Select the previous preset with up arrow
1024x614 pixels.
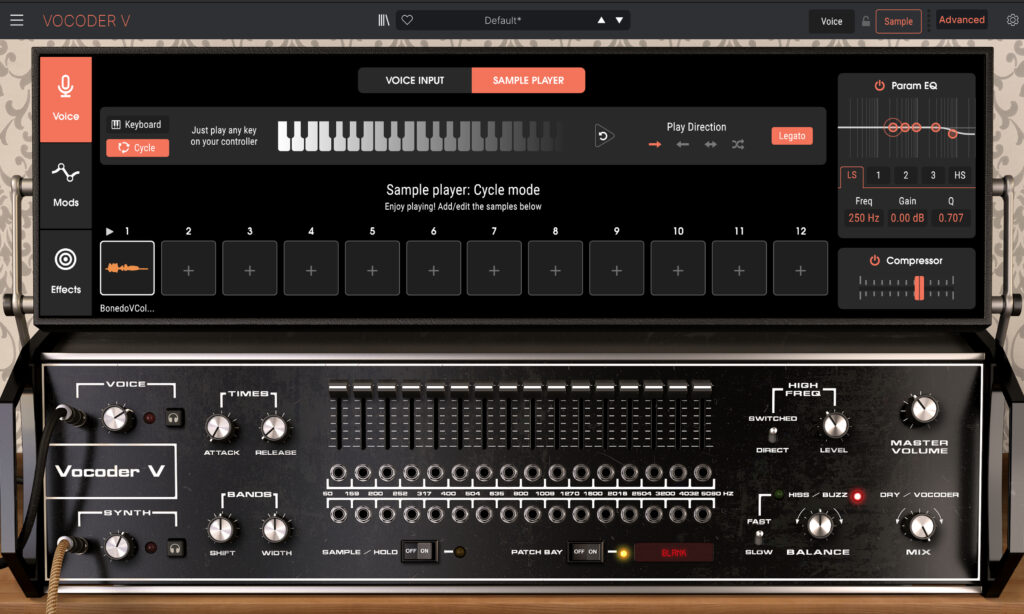click(x=601, y=20)
